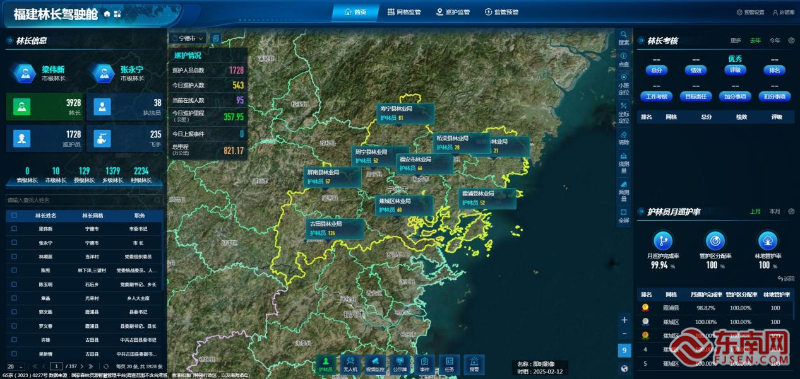This screenshot has width=800, height=379.
Task: Go to the home icon beside title
Action: tap(107, 14)
